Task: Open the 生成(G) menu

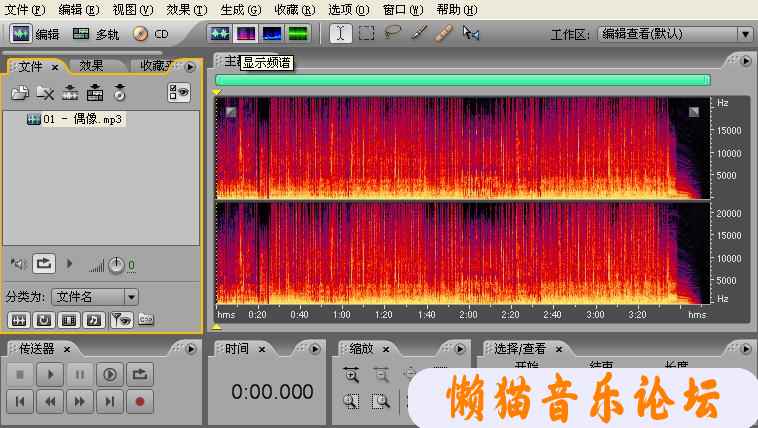Action: pos(240,9)
